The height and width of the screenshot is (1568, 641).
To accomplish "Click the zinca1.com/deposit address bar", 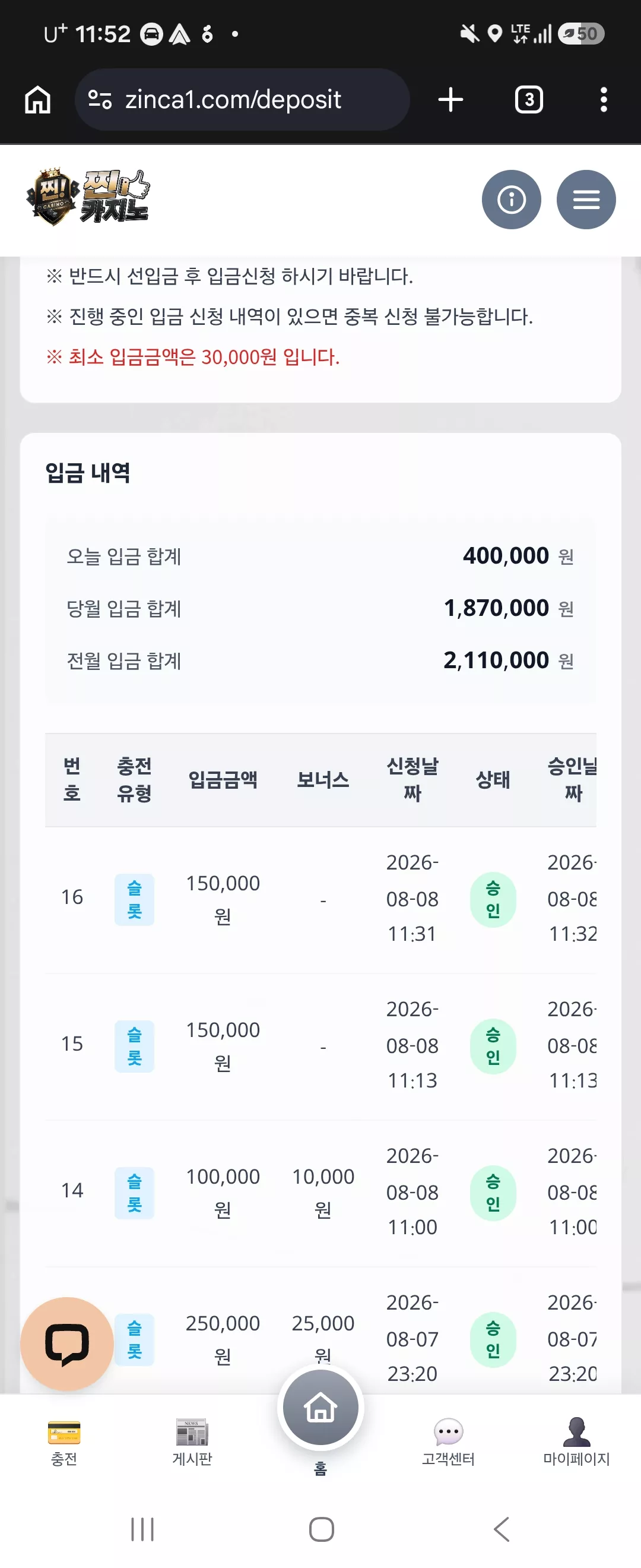I will 242,99.
